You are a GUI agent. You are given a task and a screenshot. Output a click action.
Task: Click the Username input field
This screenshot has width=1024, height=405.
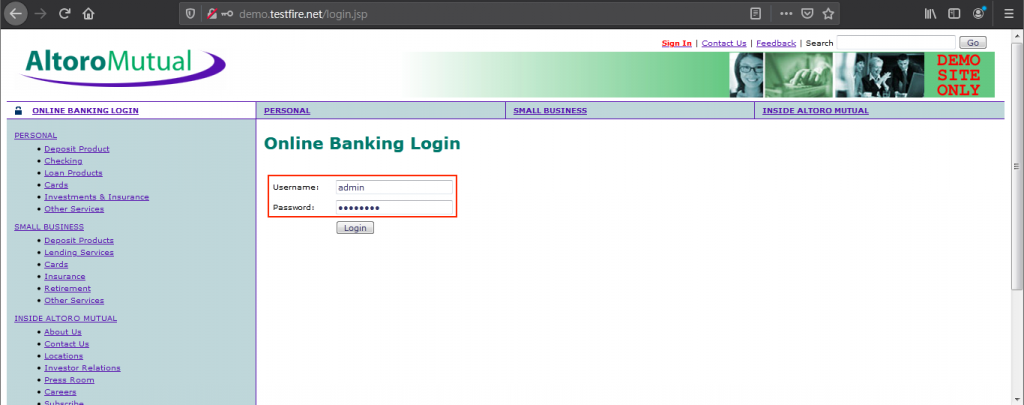[394, 187]
